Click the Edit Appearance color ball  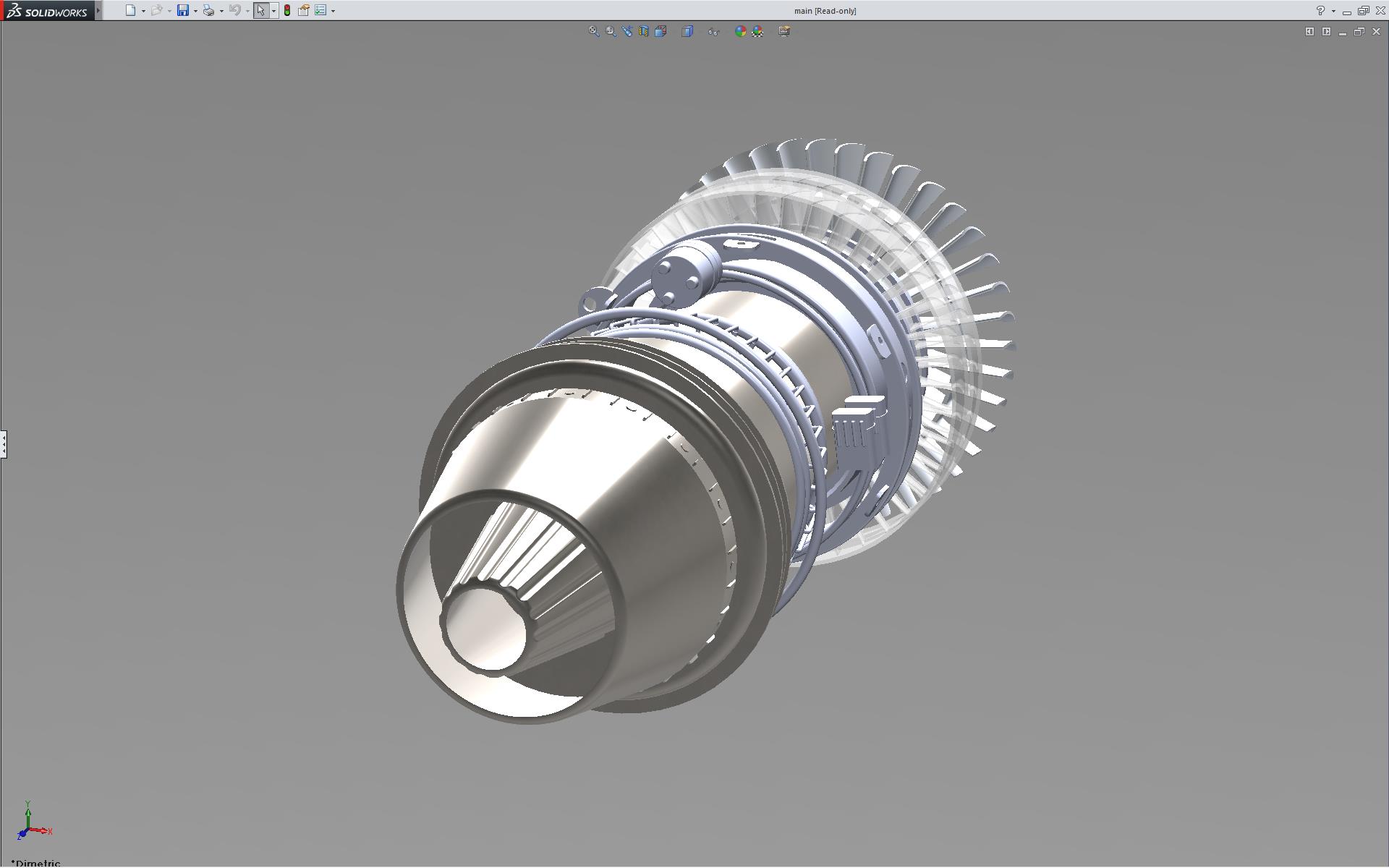pos(740,31)
